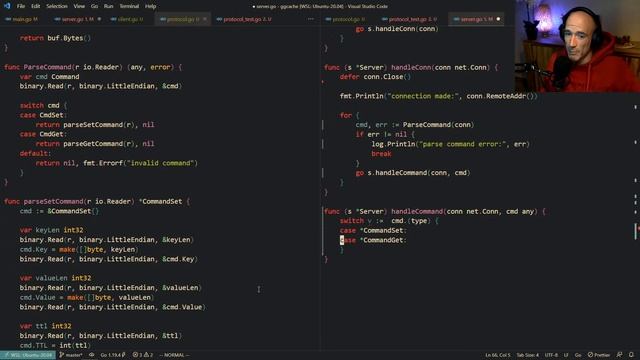Click 'var ttl int32' line
Viewport: 640px width, 360px height.
coord(45,326)
